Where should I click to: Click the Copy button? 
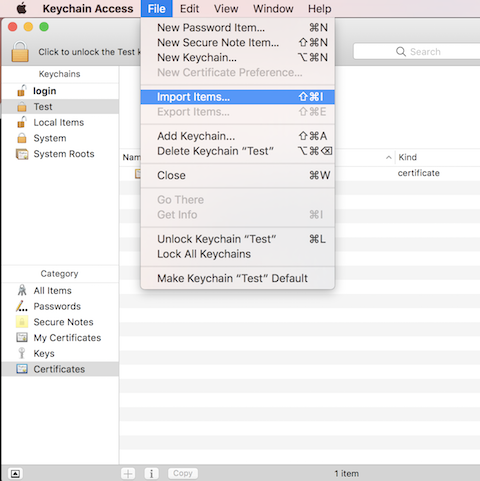coord(183,473)
